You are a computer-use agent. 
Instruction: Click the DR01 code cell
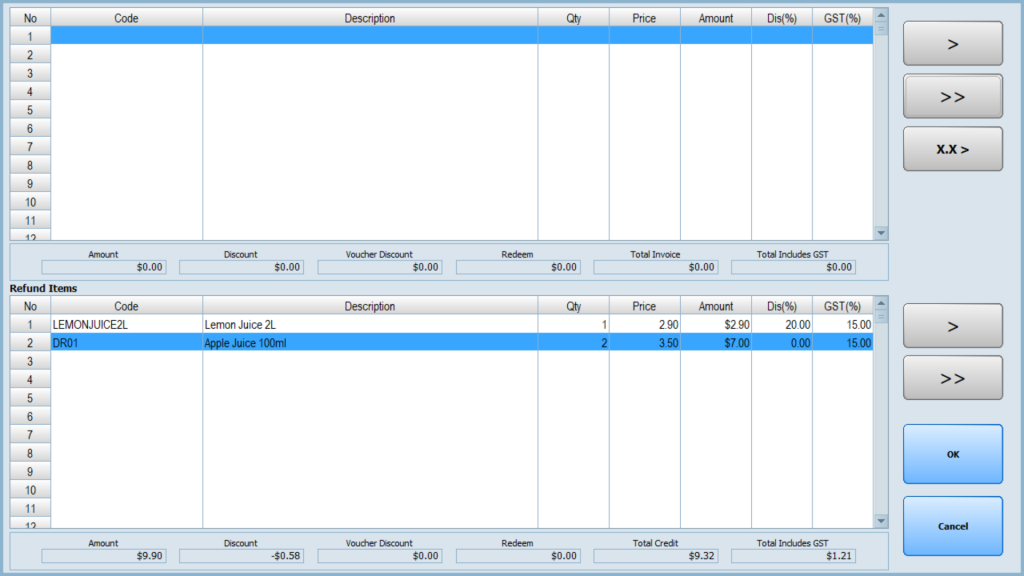[x=126, y=343]
